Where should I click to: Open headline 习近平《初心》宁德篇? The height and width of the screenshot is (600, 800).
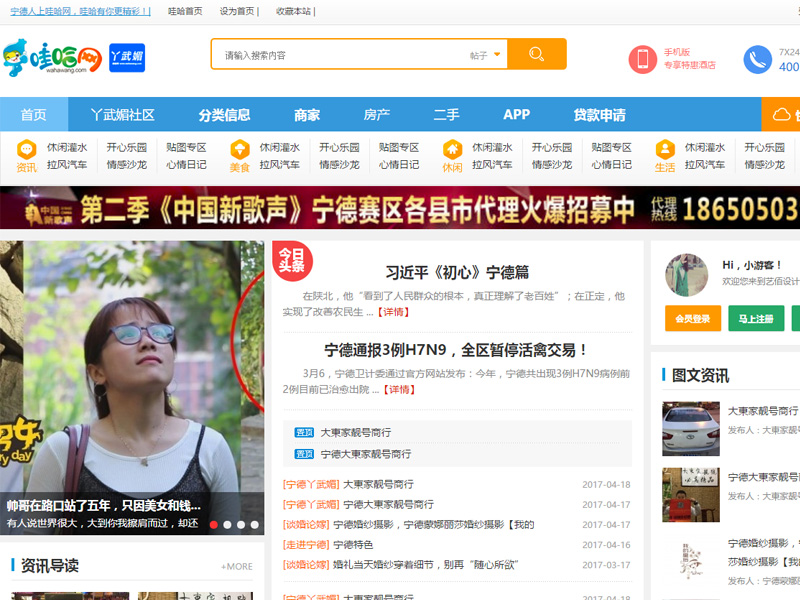tap(457, 272)
